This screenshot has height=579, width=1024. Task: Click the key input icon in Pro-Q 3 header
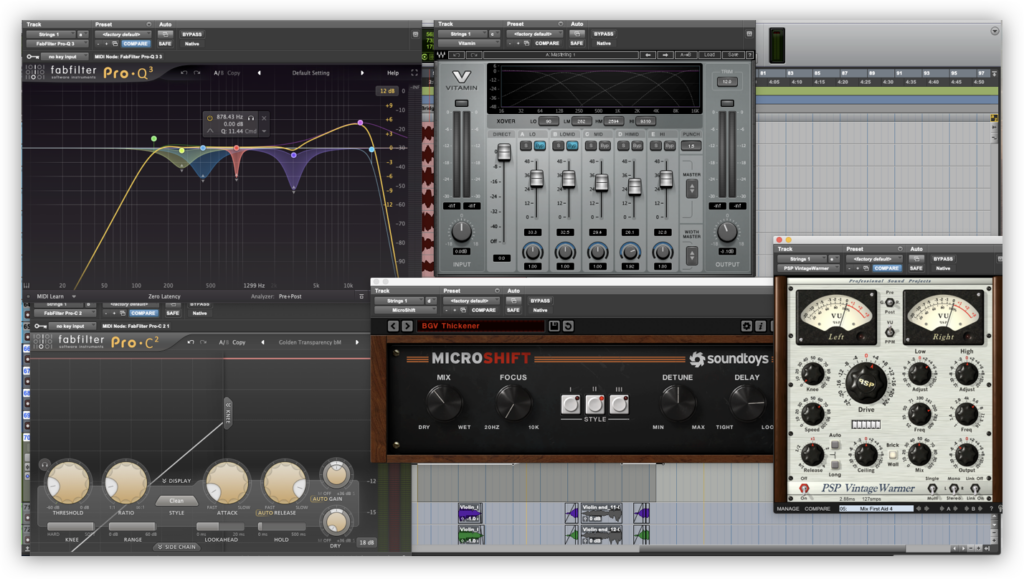click(x=33, y=57)
